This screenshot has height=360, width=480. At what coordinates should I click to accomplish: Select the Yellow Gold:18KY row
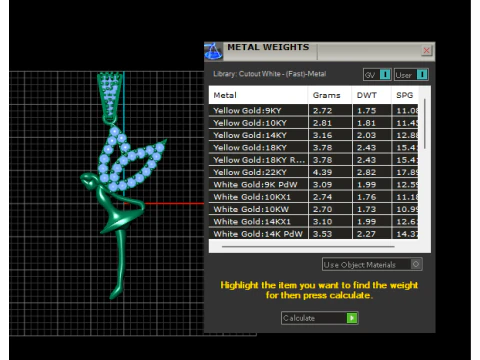pyautogui.click(x=313, y=148)
